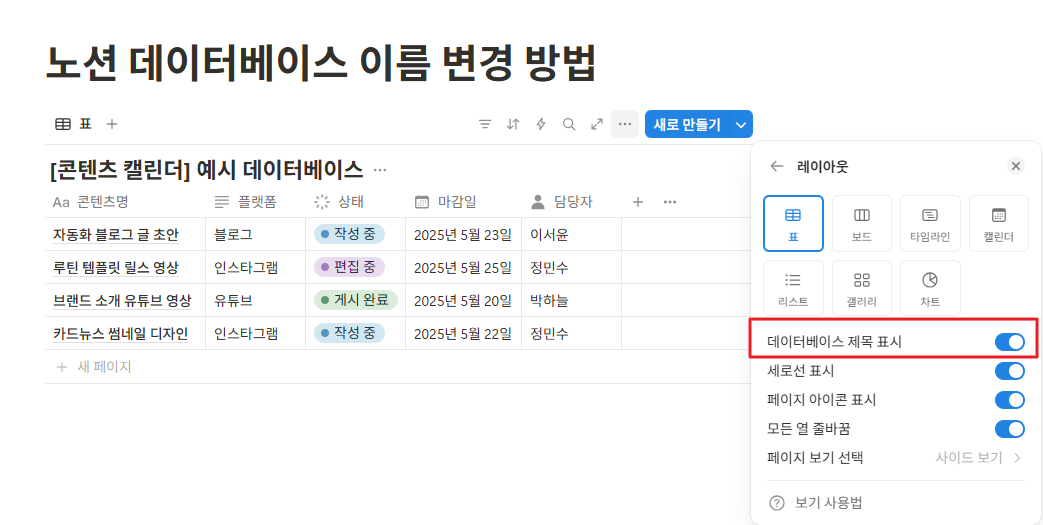Image resolution: width=1043 pixels, height=525 pixels.
Task: Open the three-dot menu next to database title
Action: click(x=380, y=170)
